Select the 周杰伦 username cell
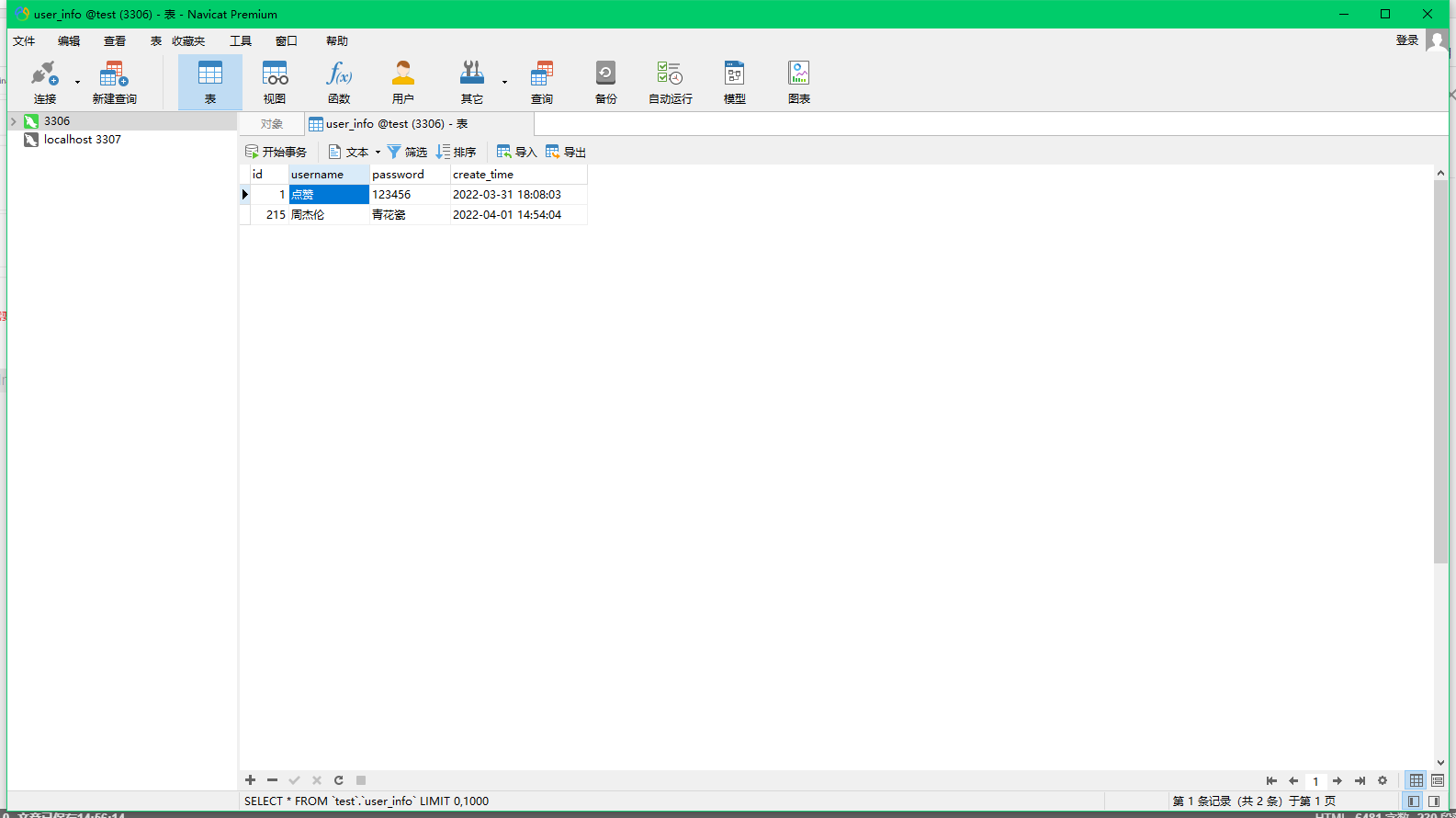The width and height of the screenshot is (1456, 818). pos(328,215)
